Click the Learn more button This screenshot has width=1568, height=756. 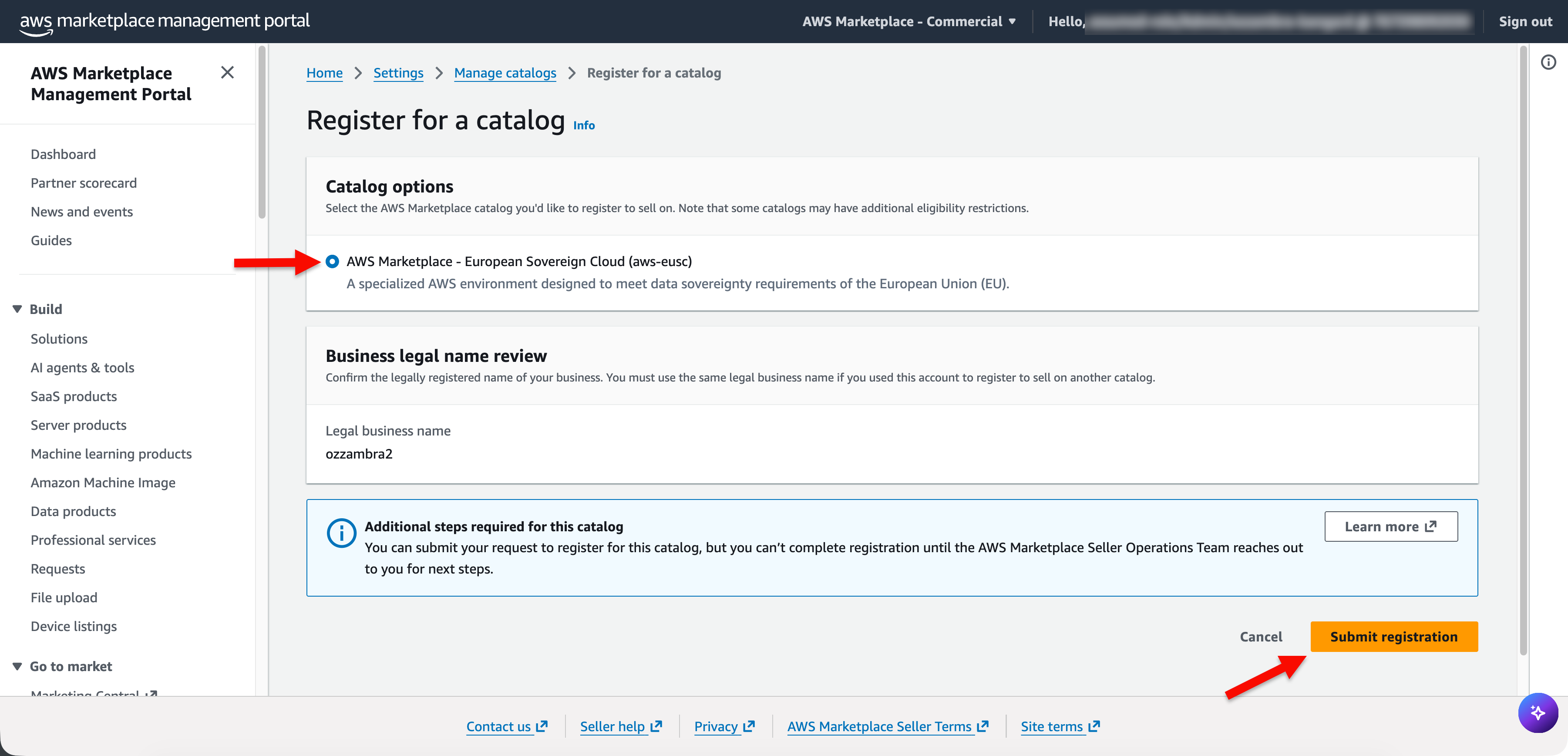click(x=1391, y=526)
